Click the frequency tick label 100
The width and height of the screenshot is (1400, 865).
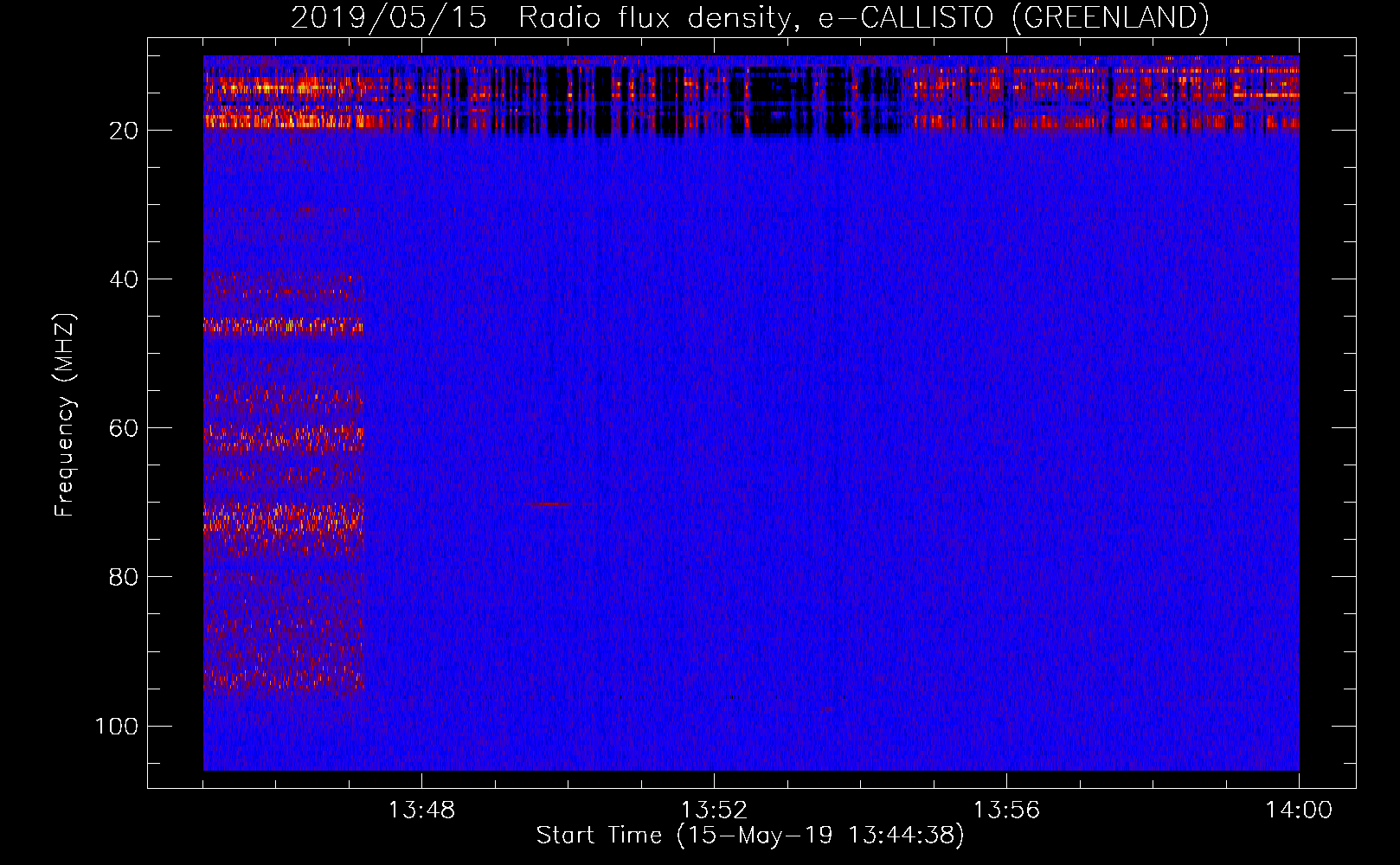tap(117, 726)
